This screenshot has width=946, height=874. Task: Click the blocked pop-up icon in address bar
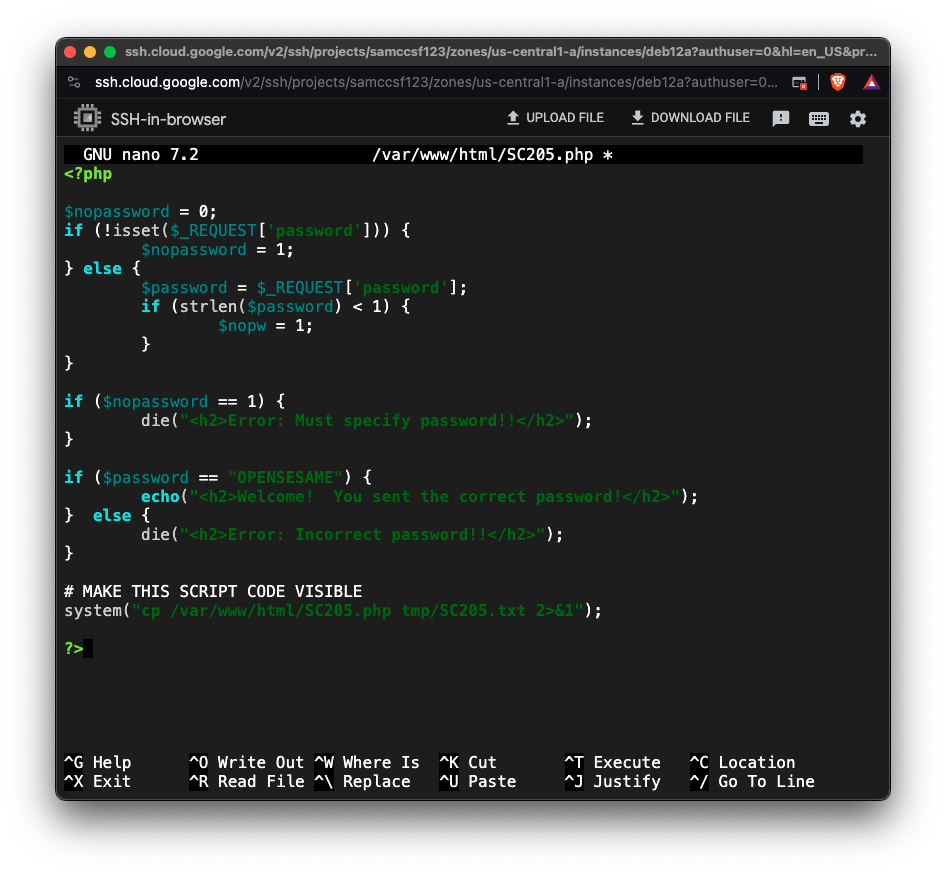[x=799, y=83]
